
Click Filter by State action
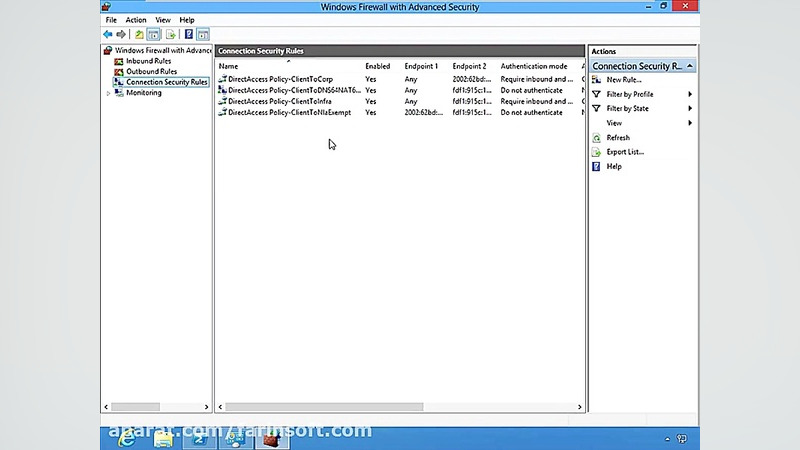point(628,109)
